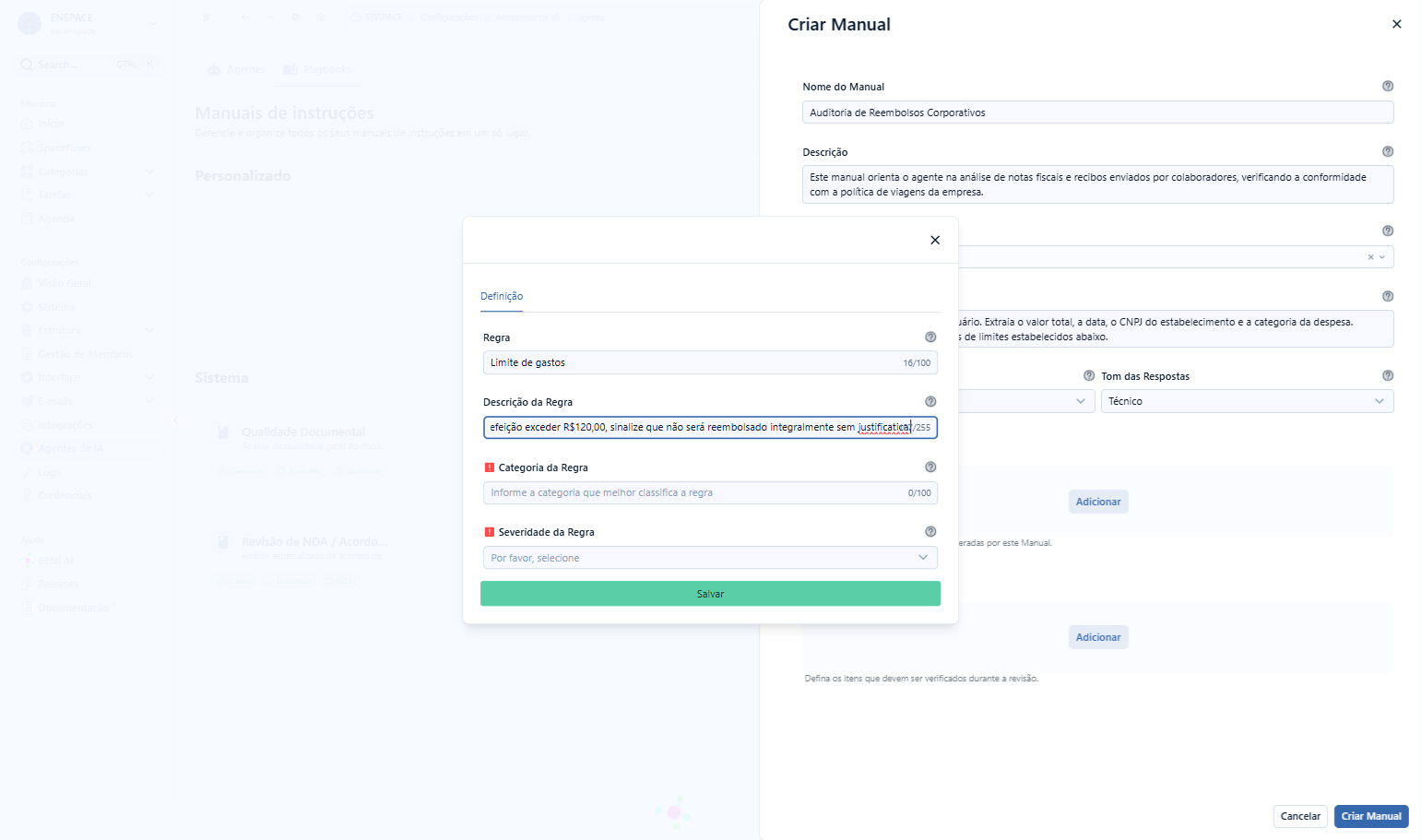Click the Criar Manual button
Viewport: 1421px width, 840px height.
tap(1371, 816)
